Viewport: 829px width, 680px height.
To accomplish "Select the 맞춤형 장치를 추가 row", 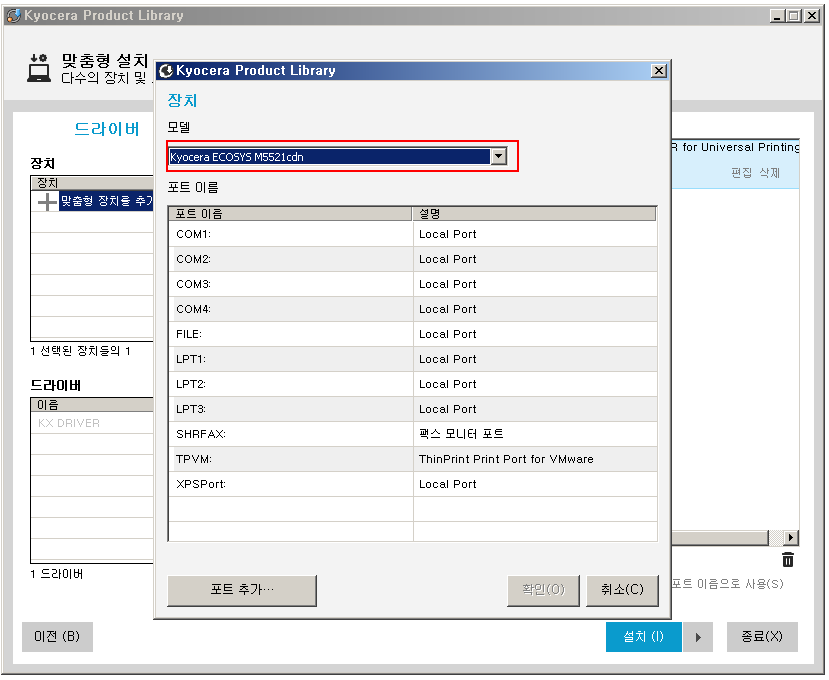I will tap(93, 201).
